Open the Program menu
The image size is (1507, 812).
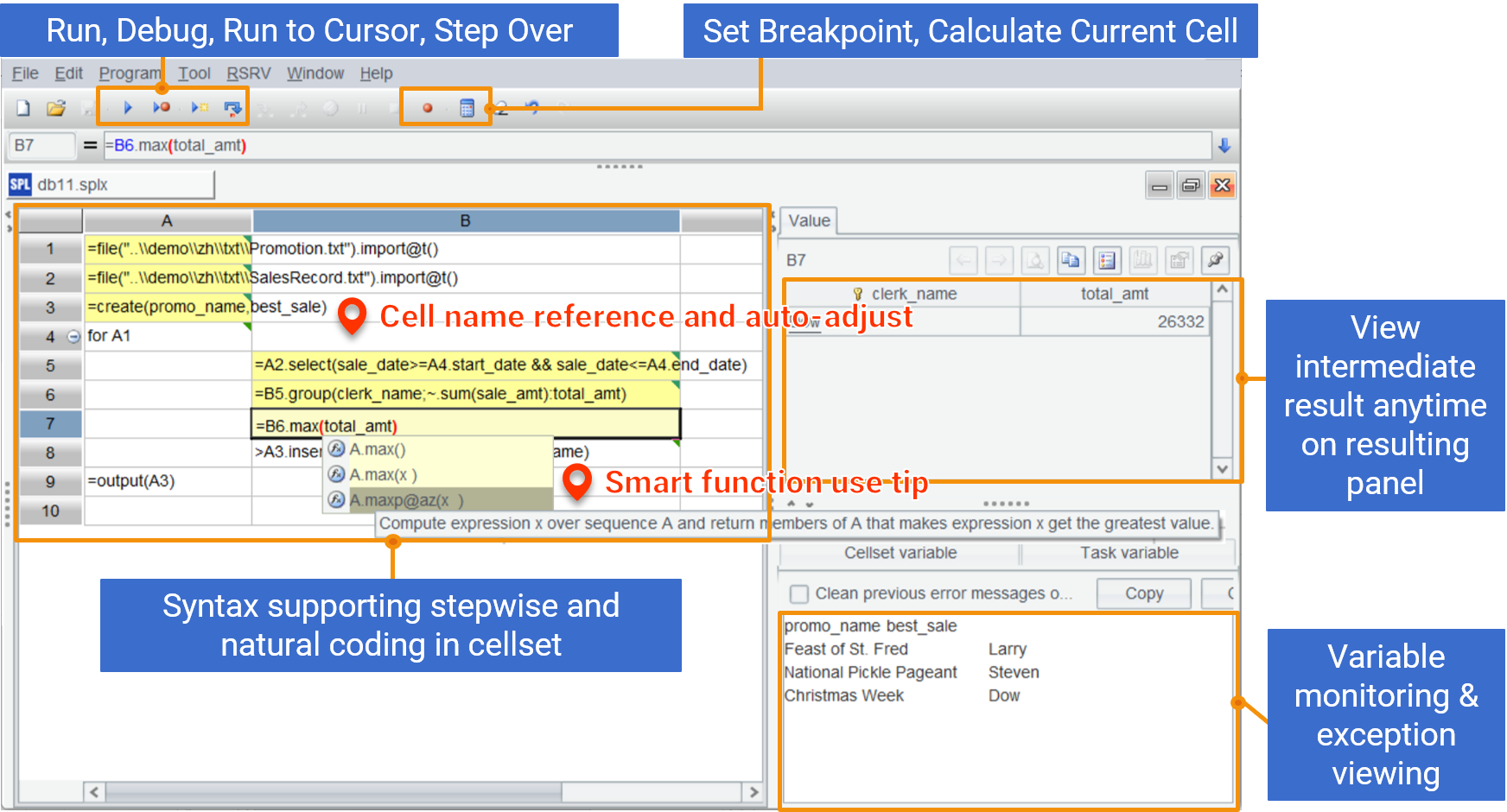pyautogui.click(x=130, y=73)
